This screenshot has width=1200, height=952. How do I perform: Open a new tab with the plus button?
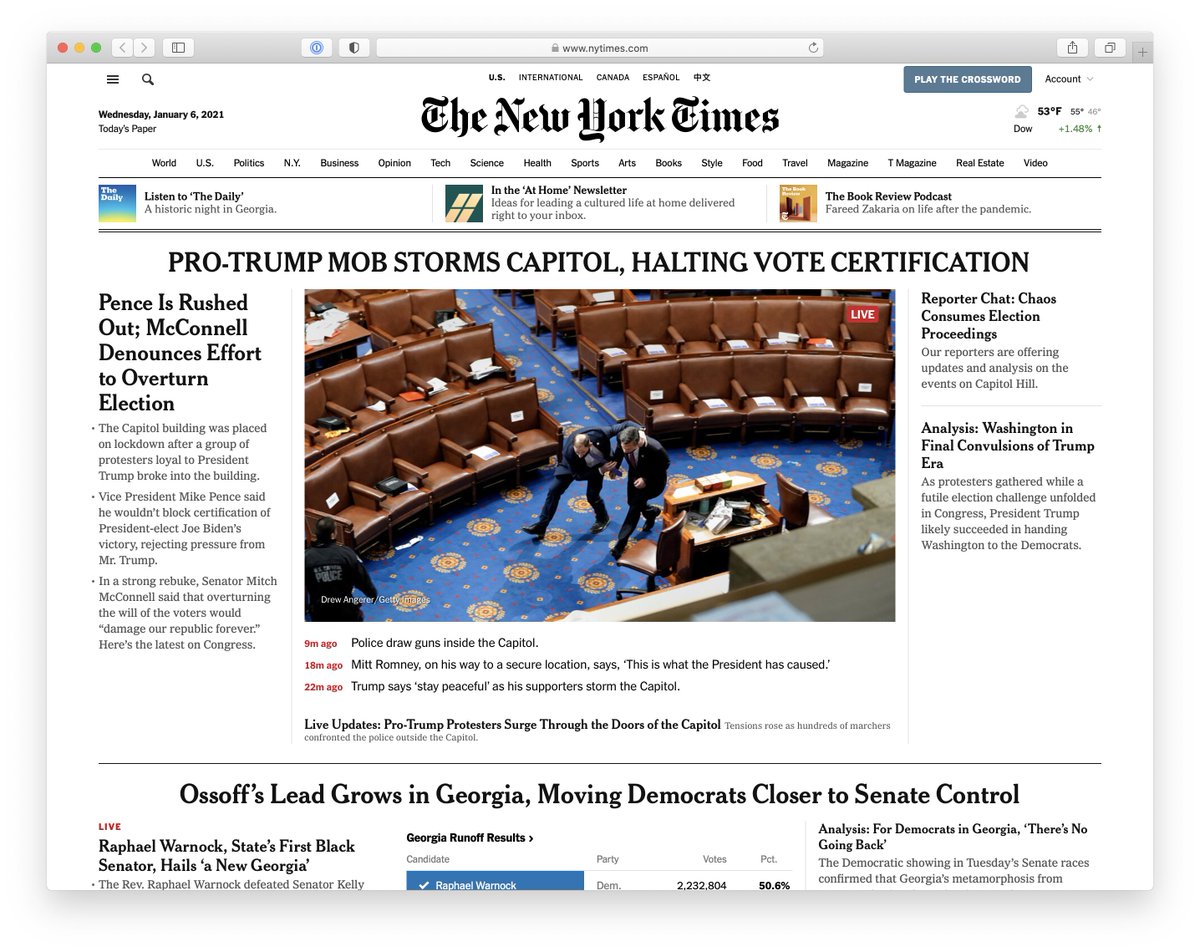(x=1143, y=51)
